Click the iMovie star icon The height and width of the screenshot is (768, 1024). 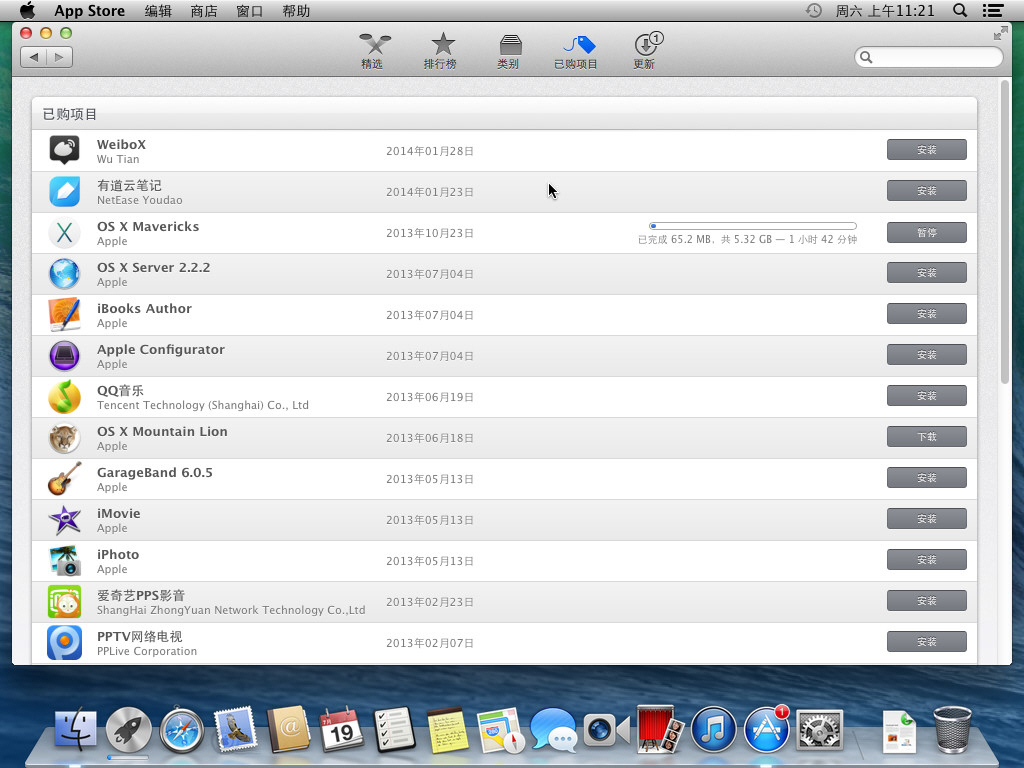click(x=65, y=520)
